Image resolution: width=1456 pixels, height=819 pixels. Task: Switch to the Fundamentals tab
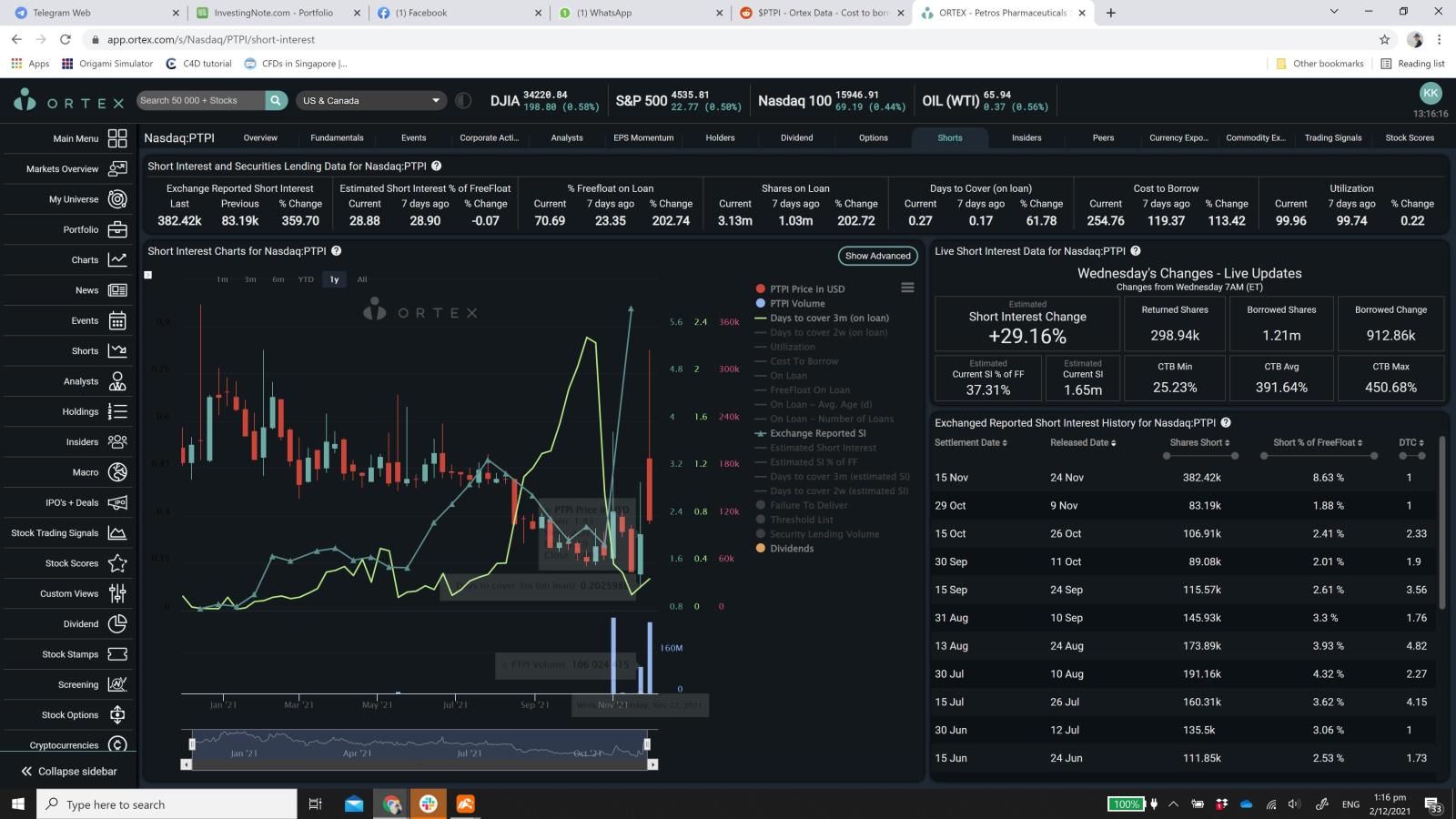click(337, 138)
